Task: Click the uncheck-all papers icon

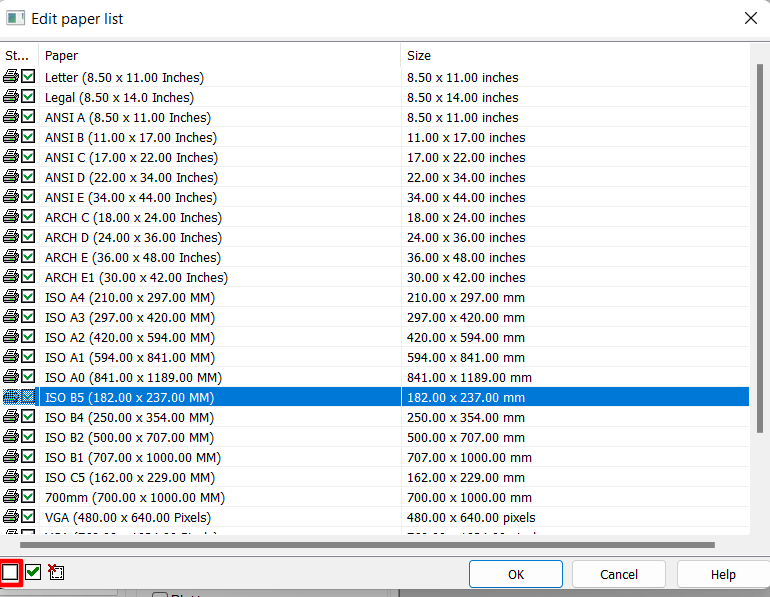Action: click(x=10, y=572)
